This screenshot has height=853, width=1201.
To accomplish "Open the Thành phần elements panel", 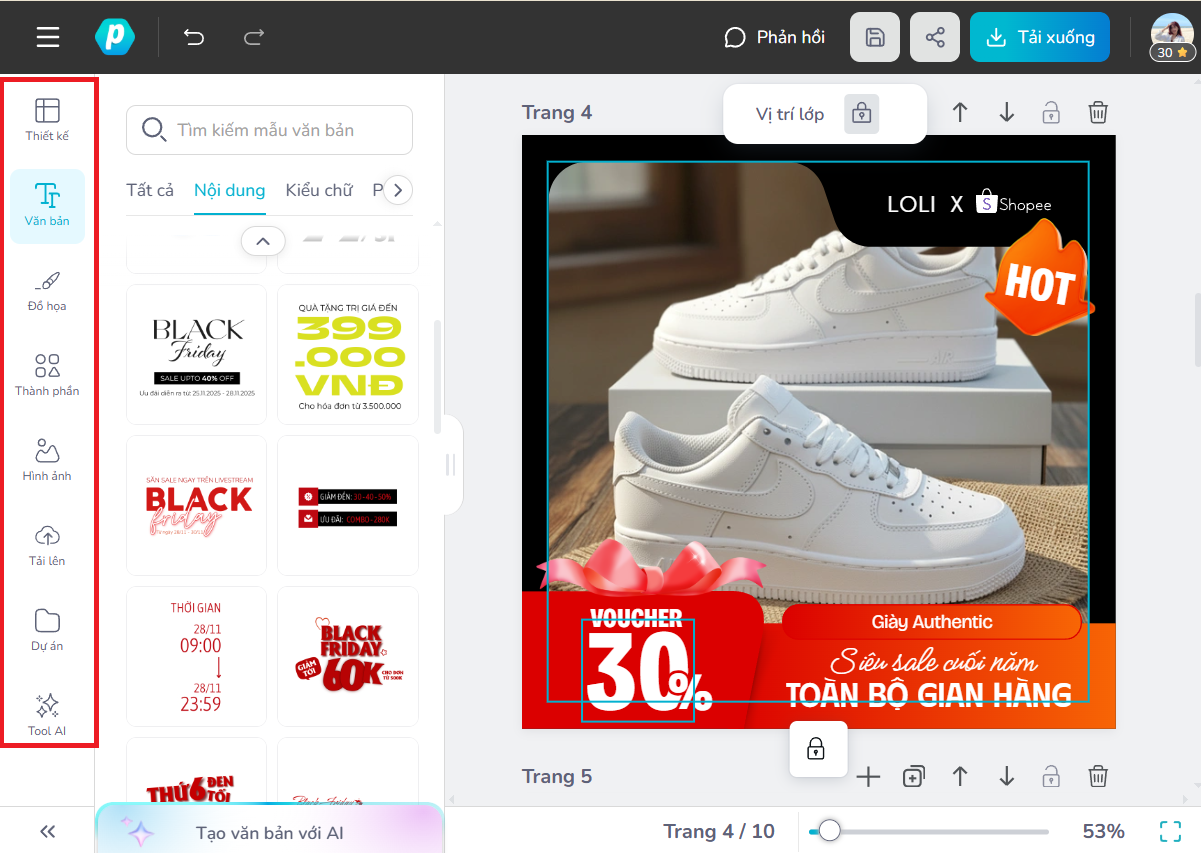I will click(x=47, y=375).
